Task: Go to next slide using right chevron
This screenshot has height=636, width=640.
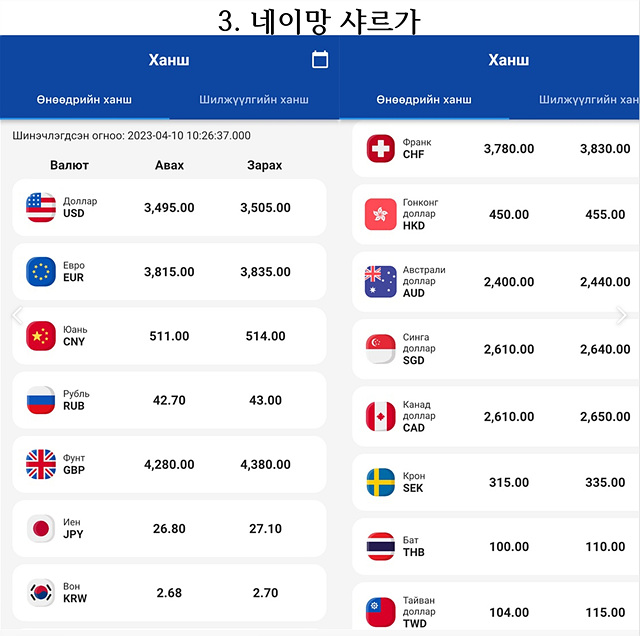Action: (x=621, y=316)
